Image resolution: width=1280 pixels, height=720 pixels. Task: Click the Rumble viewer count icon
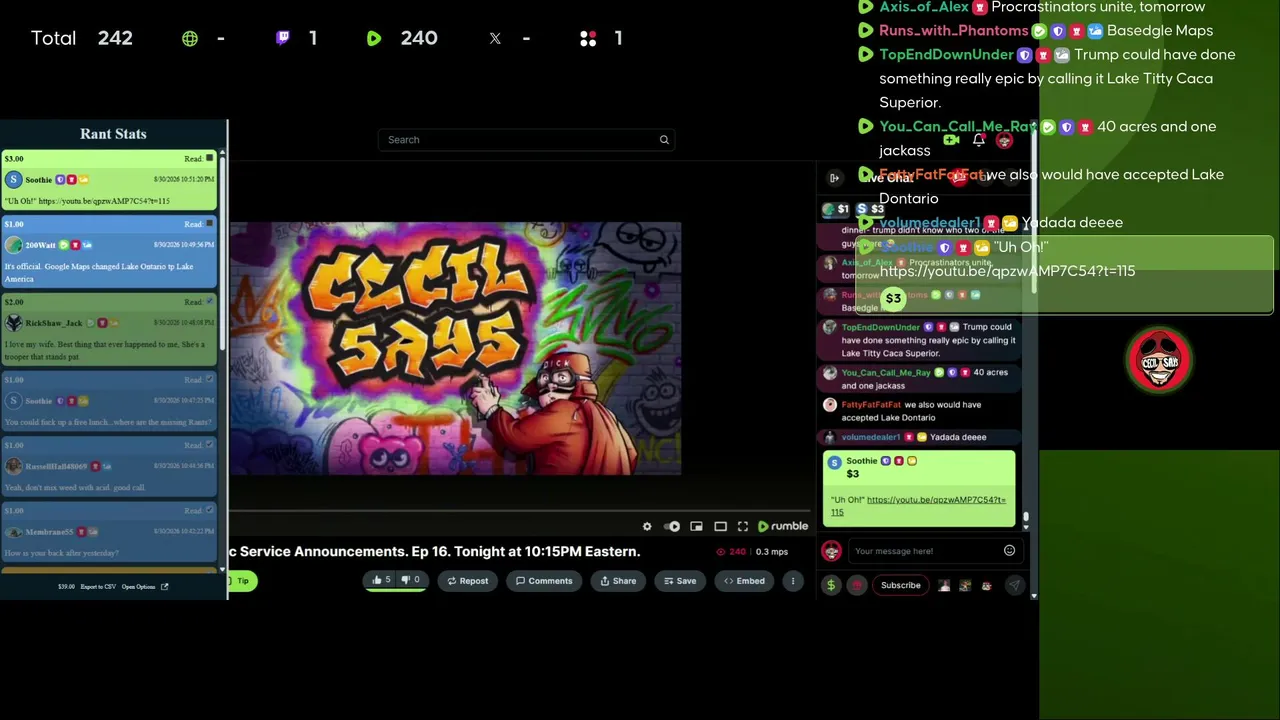coord(374,38)
